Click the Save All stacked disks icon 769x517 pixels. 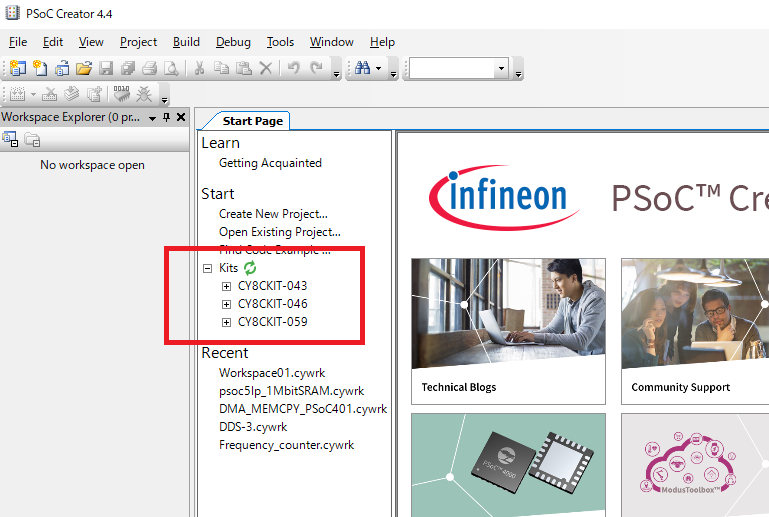pos(128,68)
